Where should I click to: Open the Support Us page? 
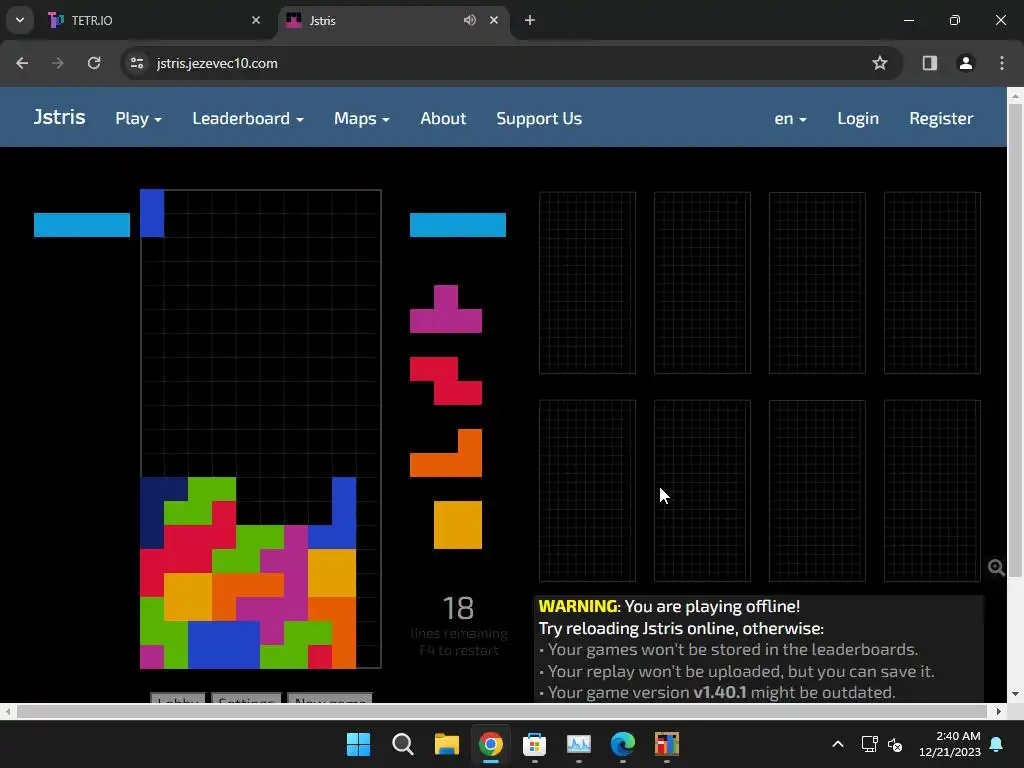(x=539, y=118)
